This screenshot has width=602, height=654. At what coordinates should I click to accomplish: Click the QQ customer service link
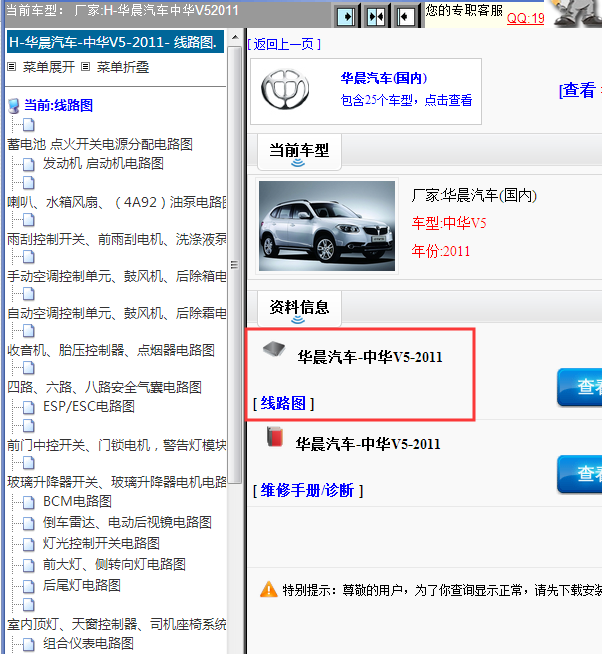pos(525,18)
